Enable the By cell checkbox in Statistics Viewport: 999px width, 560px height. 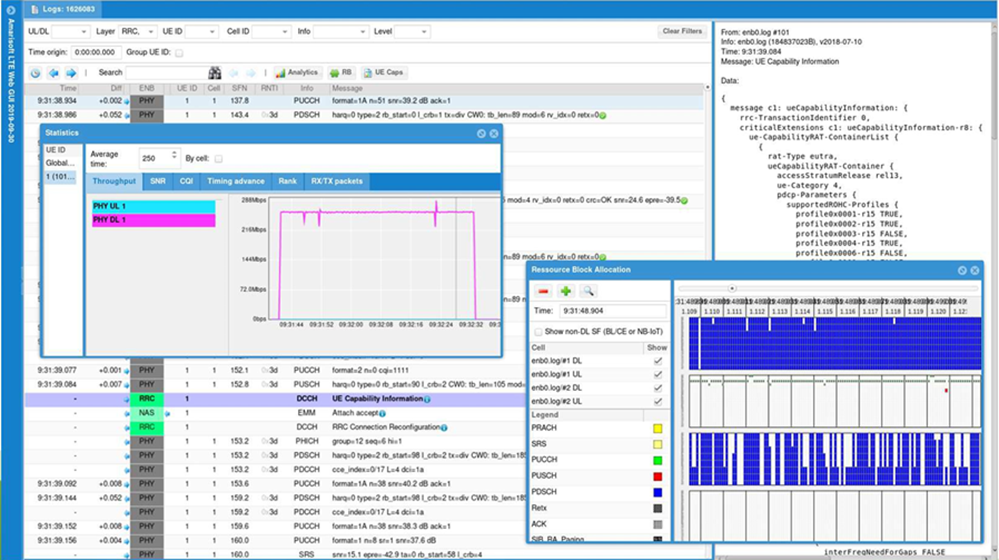(218, 158)
